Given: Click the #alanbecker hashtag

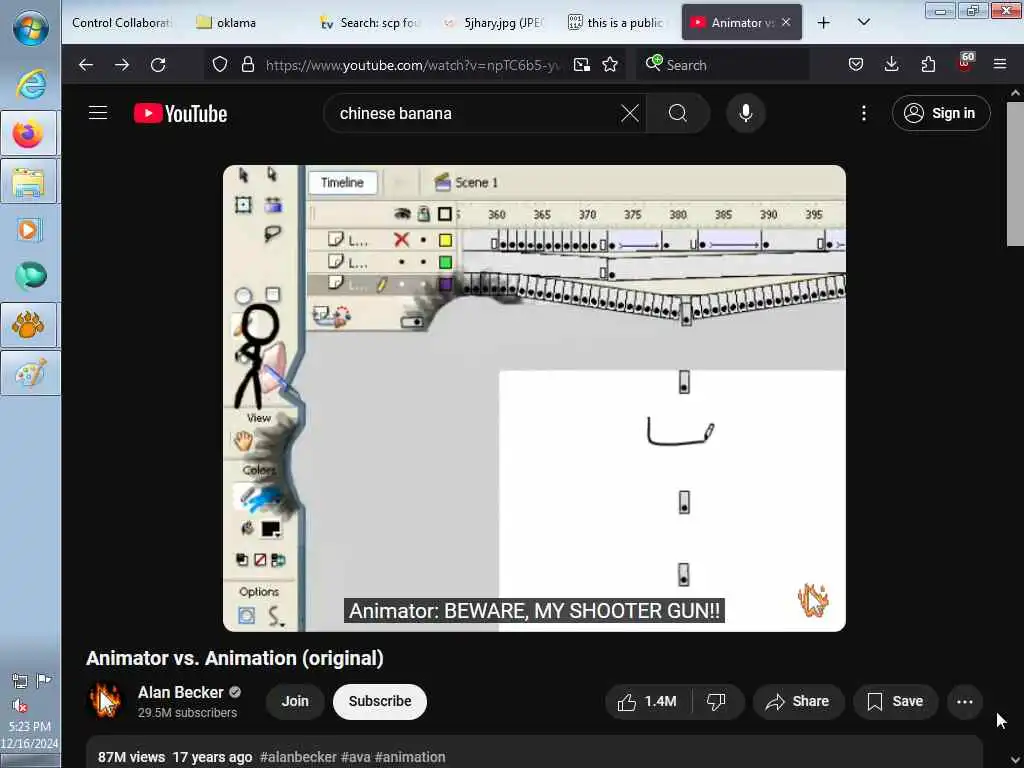Looking at the screenshot, I should (x=298, y=758).
